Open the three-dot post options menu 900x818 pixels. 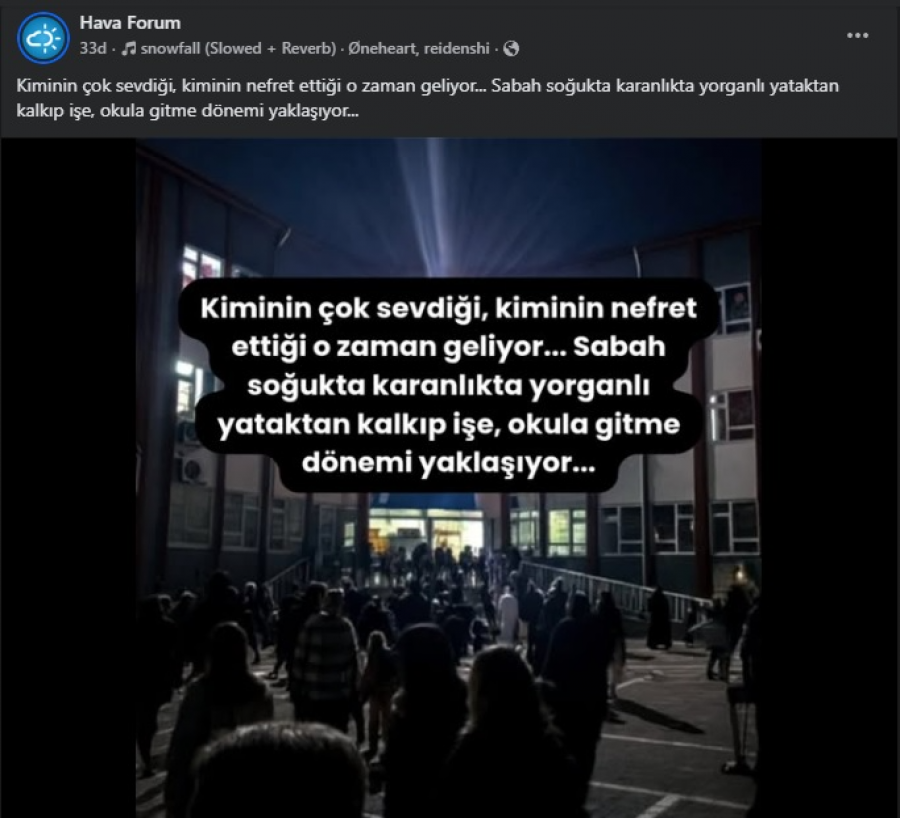click(857, 36)
